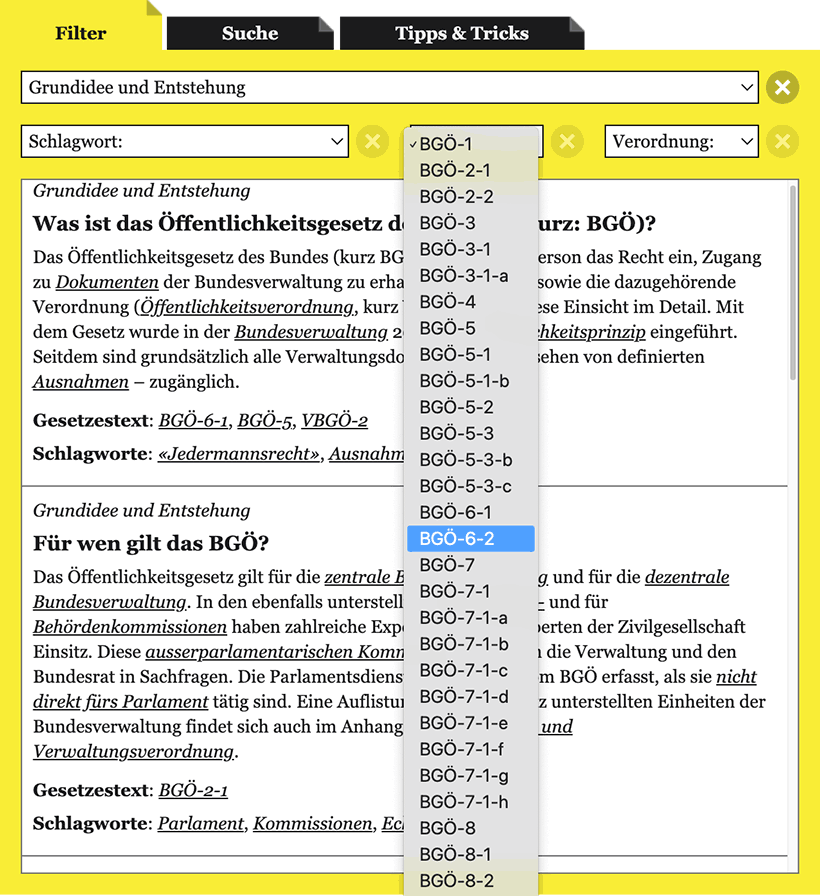Clear the Verordnung filter
The height and width of the screenshot is (896, 820).
[782, 142]
